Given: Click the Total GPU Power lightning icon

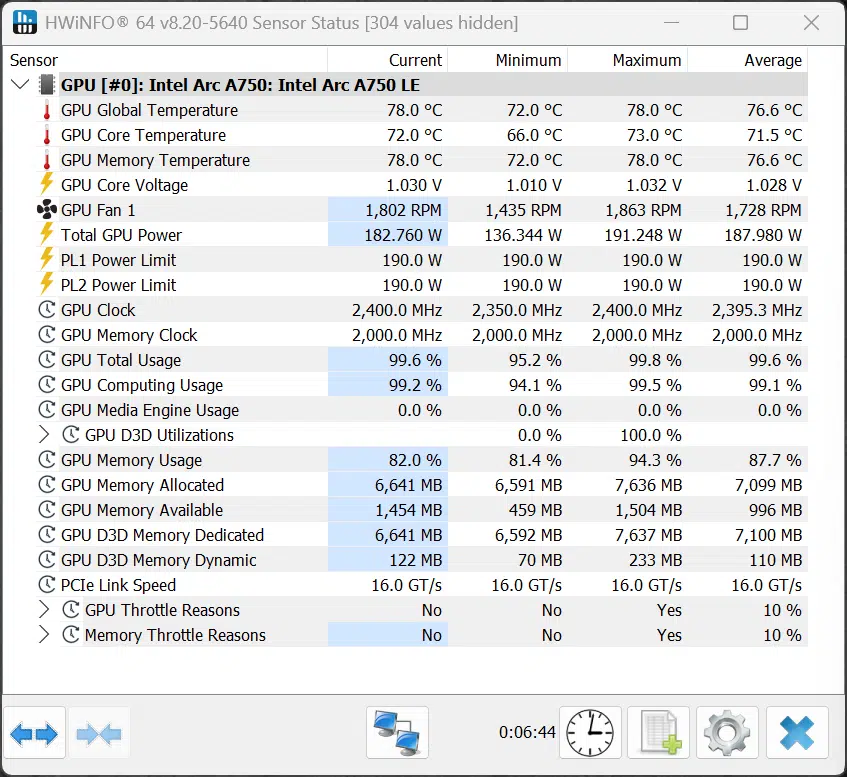Looking at the screenshot, I should (47, 234).
